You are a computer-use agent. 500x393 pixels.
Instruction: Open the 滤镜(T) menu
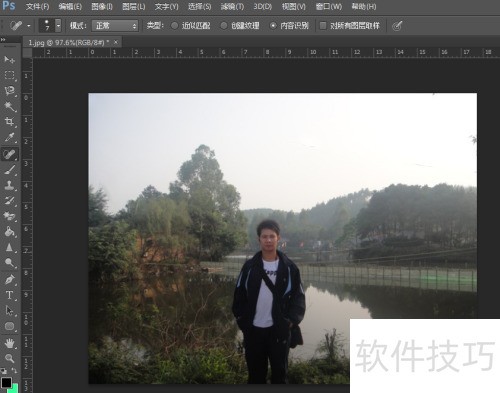[232, 6]
